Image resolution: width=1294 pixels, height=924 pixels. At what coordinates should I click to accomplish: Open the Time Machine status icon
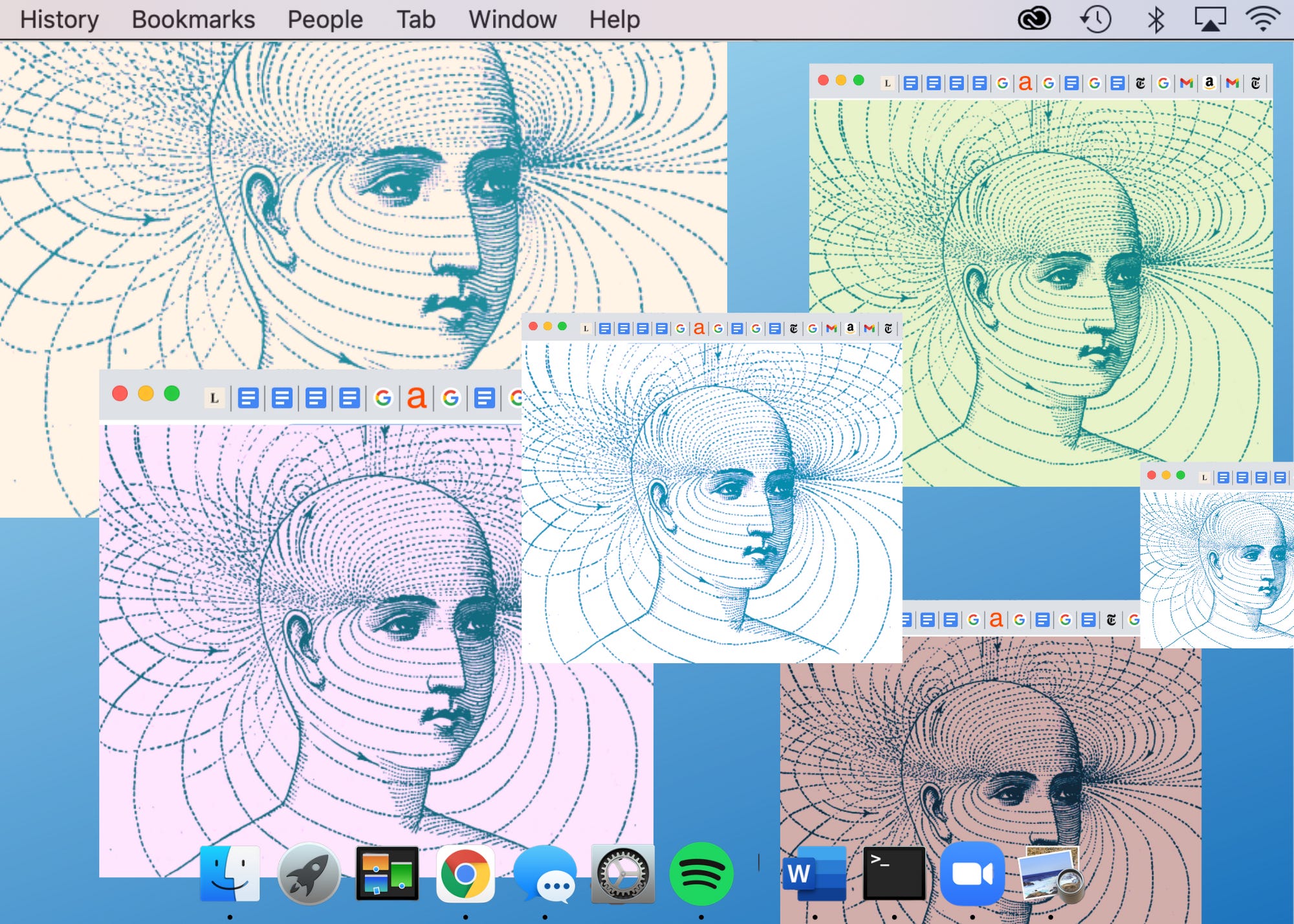pyautogui.click(x=1095, y=19)
